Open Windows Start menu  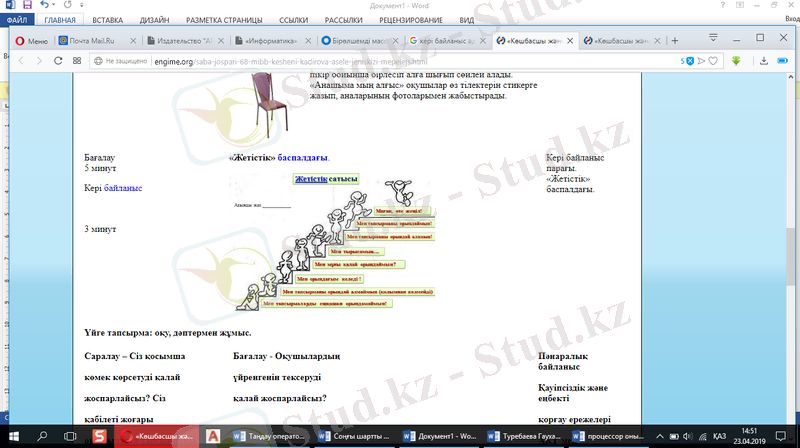point(14,436)
